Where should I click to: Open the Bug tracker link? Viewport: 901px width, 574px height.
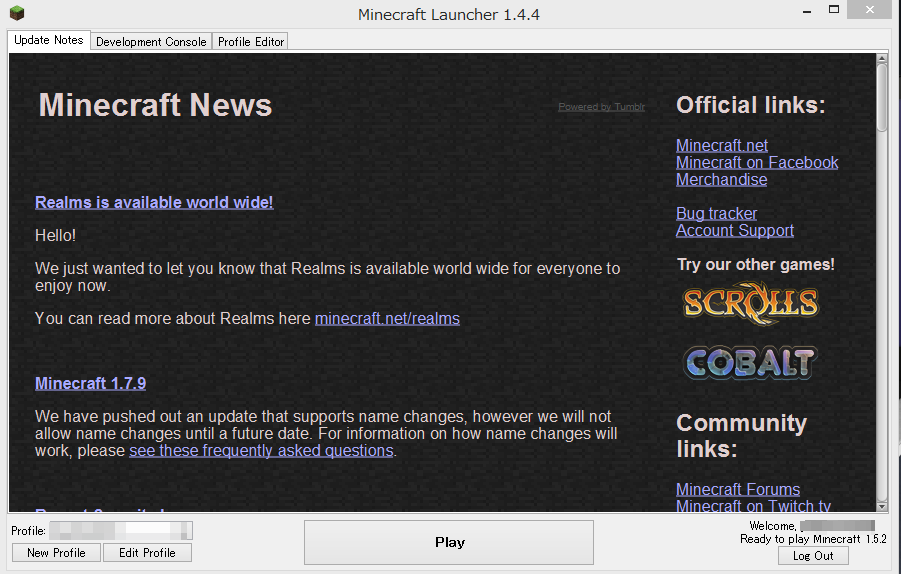coord(716,213)
